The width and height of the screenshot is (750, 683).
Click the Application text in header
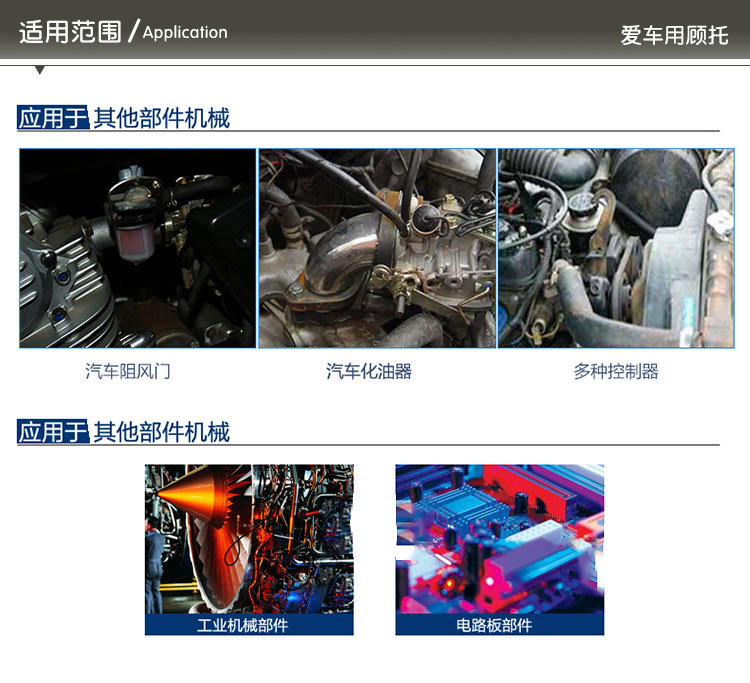pyautogui.click(x=185, y=32)
